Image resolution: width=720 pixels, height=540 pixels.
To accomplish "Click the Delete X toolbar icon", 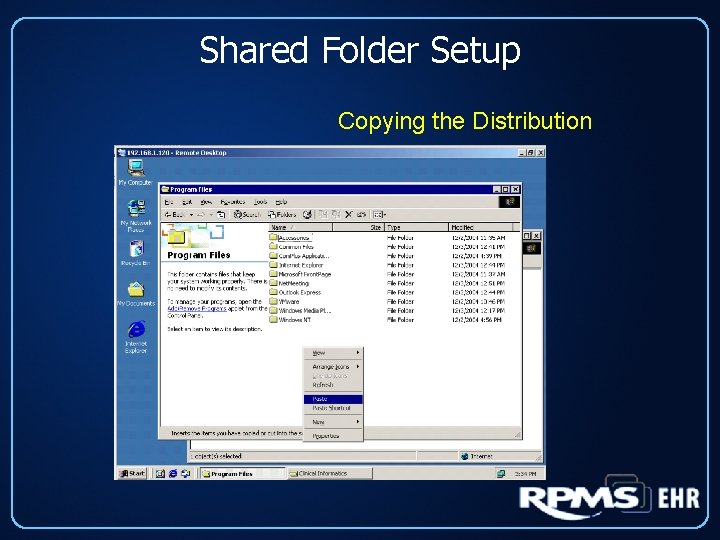I will [349, 214].
